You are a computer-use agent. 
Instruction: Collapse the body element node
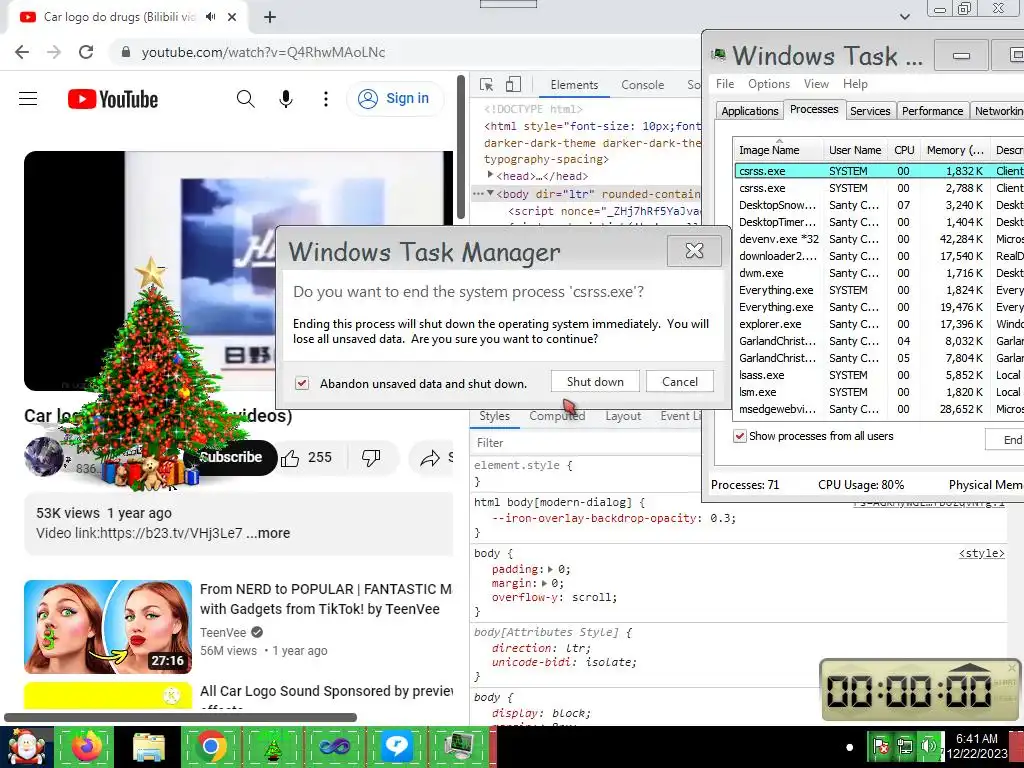490,193
